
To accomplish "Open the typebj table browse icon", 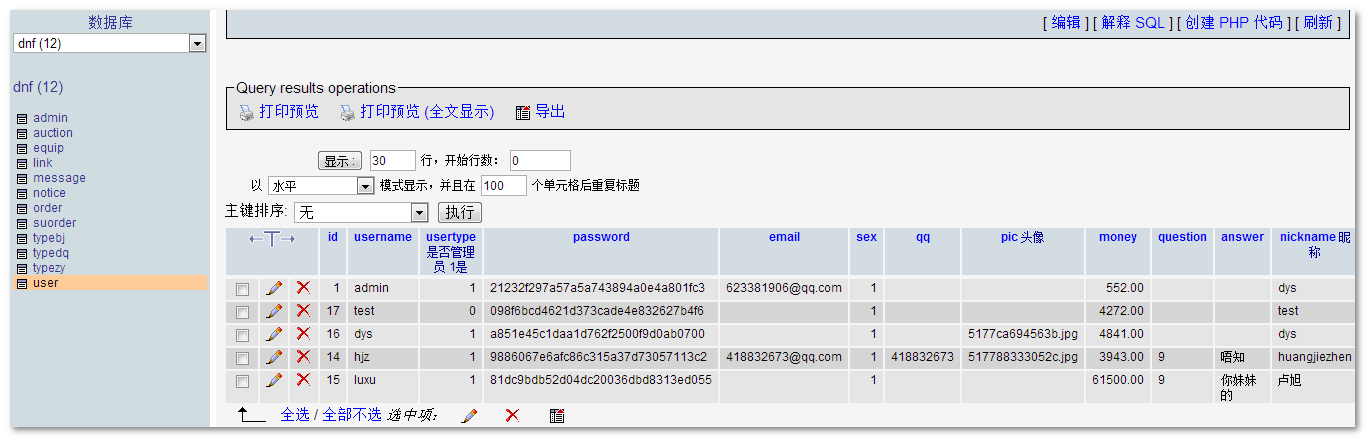I will coord(22,238).
